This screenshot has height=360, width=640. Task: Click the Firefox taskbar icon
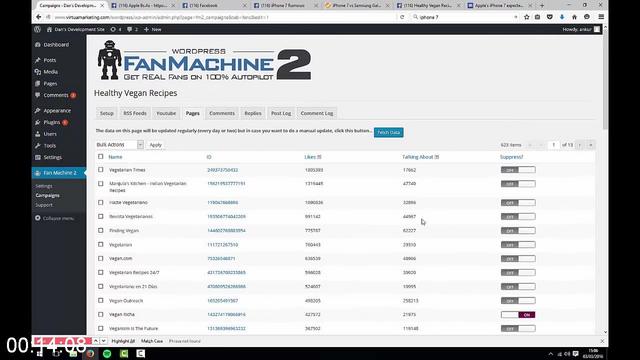pos(90,353)
